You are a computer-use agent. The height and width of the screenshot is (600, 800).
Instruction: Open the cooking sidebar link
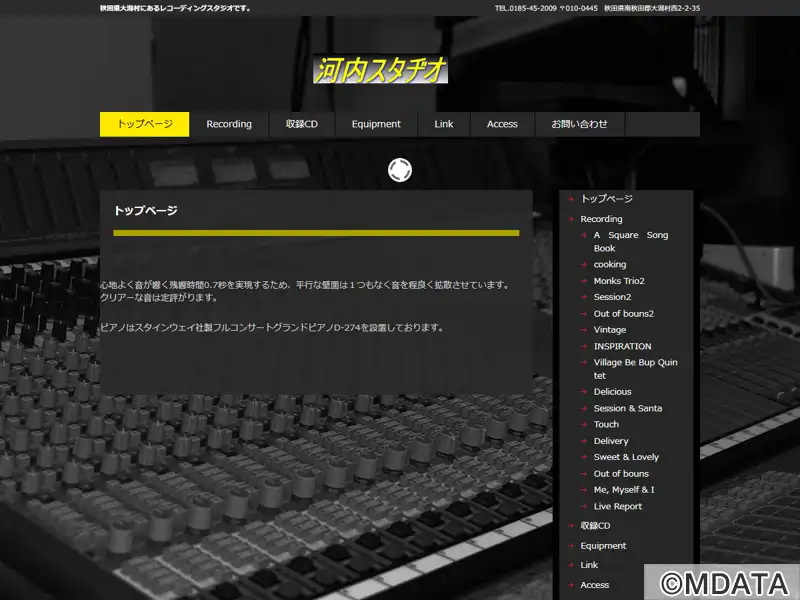tap(610, 265)
